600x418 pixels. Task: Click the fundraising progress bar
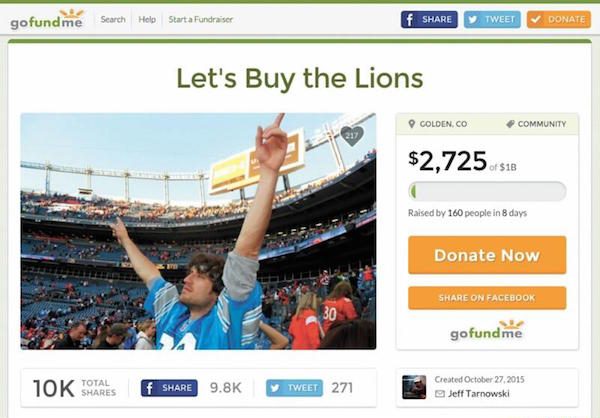click(487, 191)
